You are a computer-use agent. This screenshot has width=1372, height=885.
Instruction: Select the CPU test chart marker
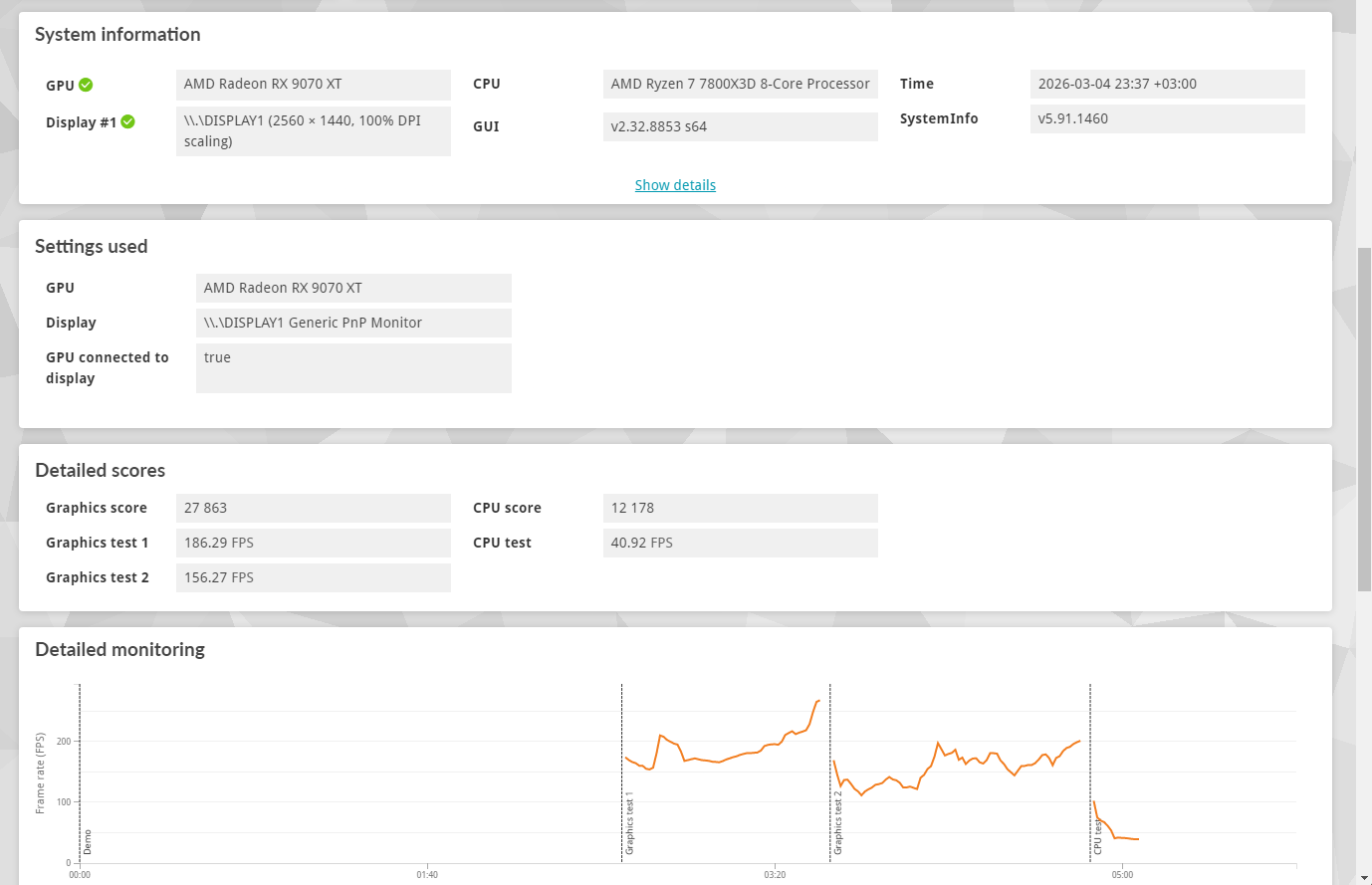click(x=1098, y=837)
